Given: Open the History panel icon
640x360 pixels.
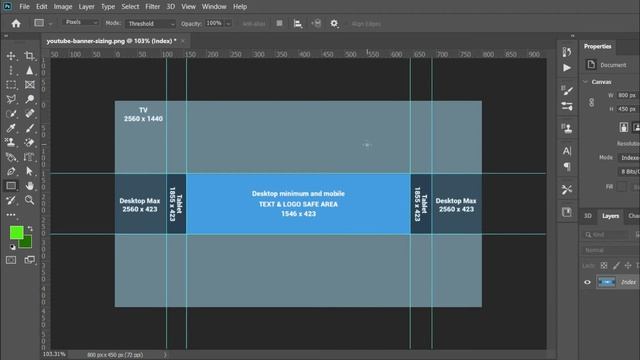Looking at the screenshot, I should coord(567,52).
